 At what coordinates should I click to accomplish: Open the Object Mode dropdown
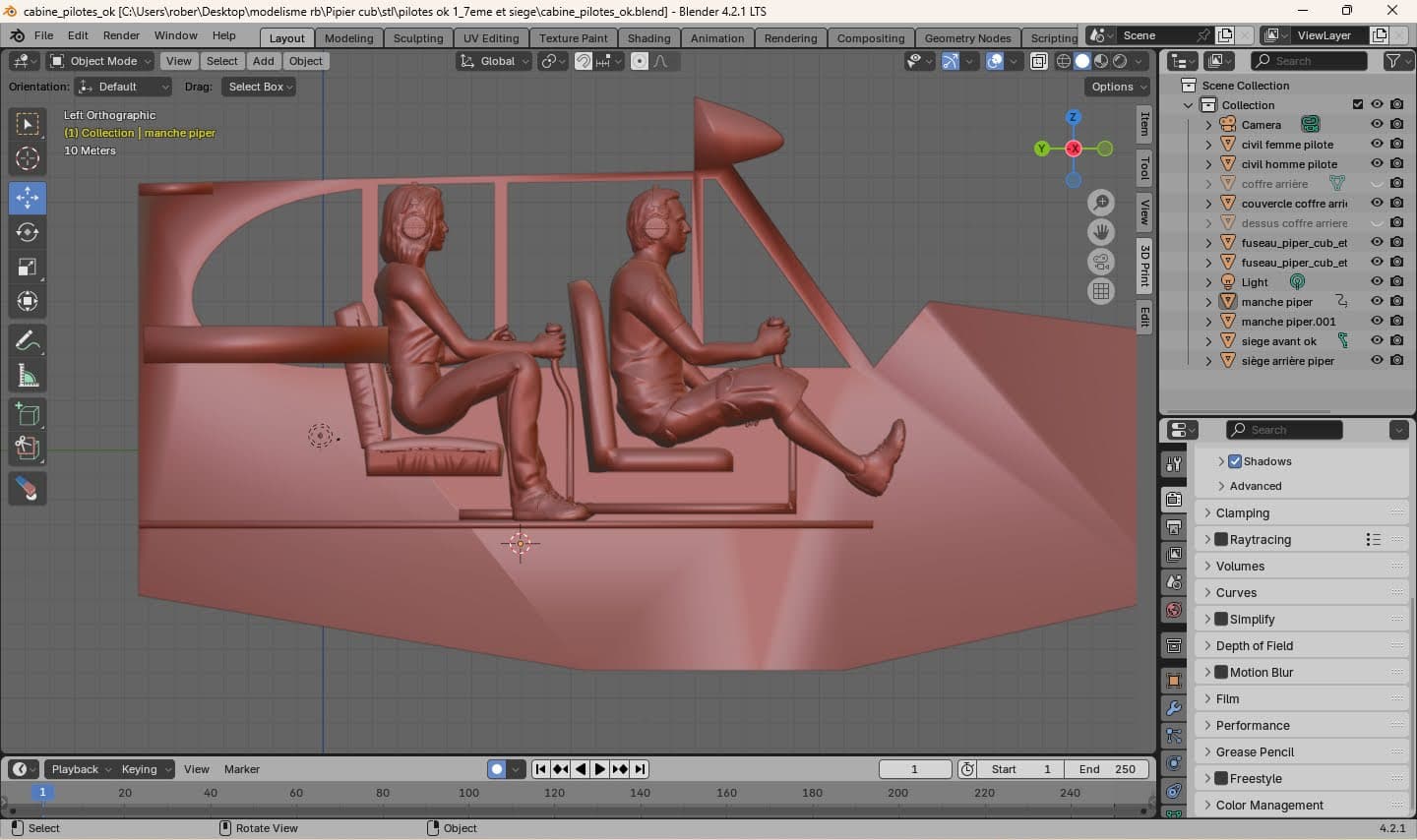pos(100,61)
